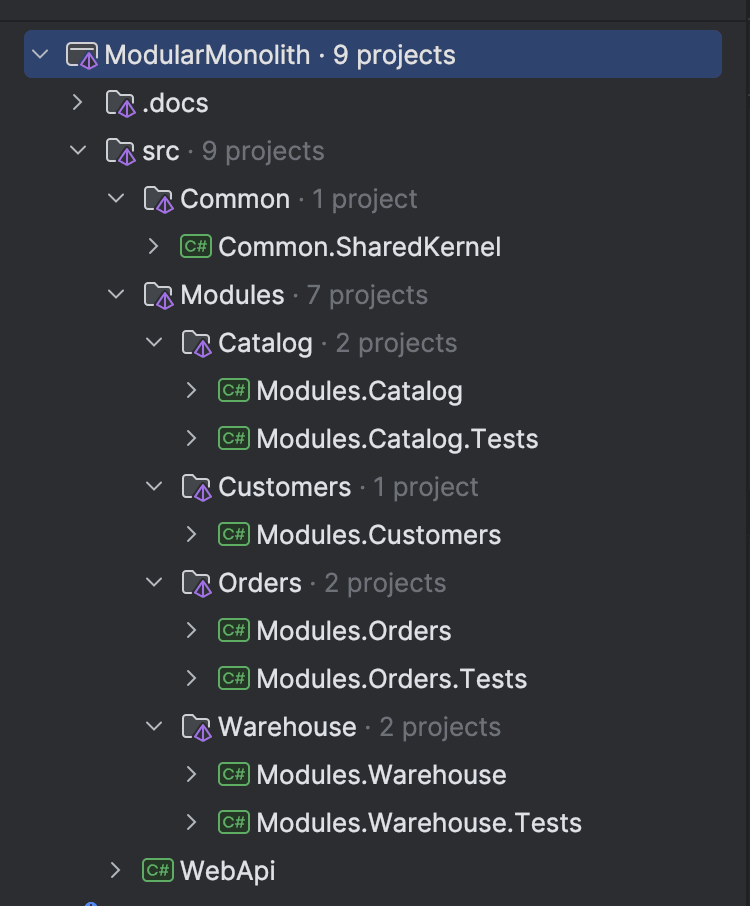Click the C# icon next to Modules.Catalog
The width and height of the screenshot is (750, 906).
232,390
